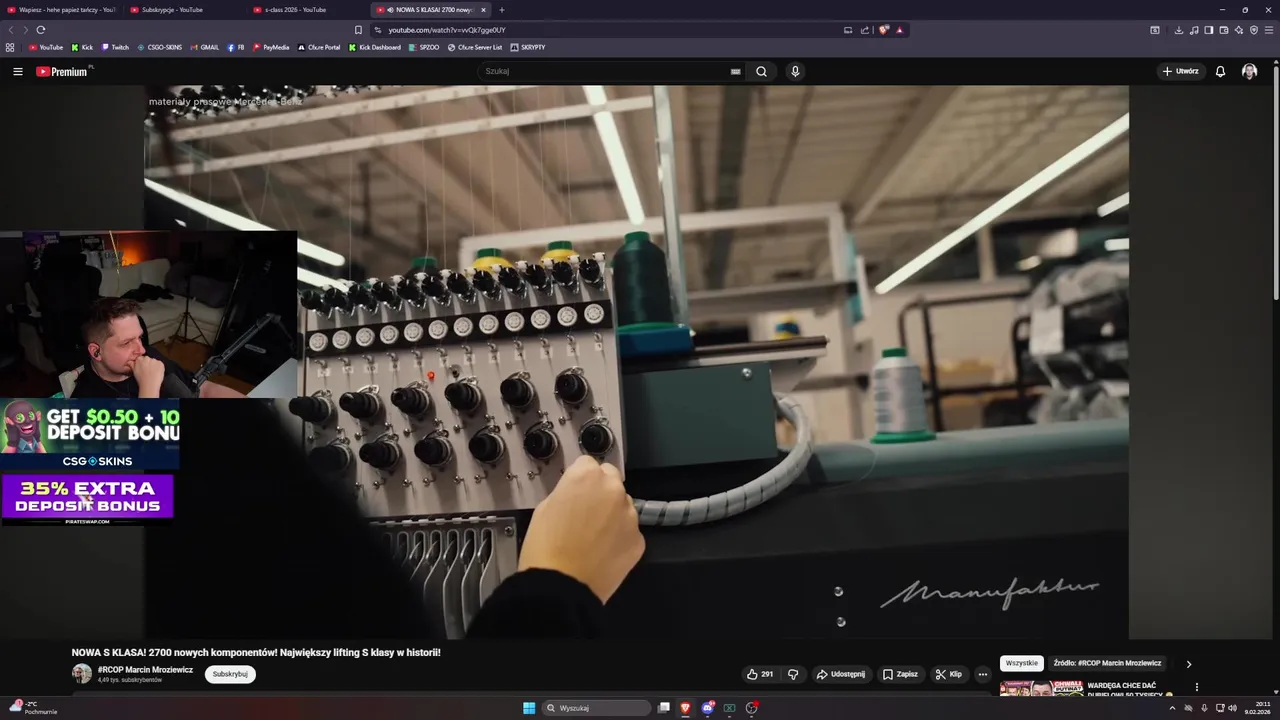Viewport: 1280px width, 720px height.
Task: Switch to Subskrypcje - YouTube tab
Action: (x=185, y=10)
